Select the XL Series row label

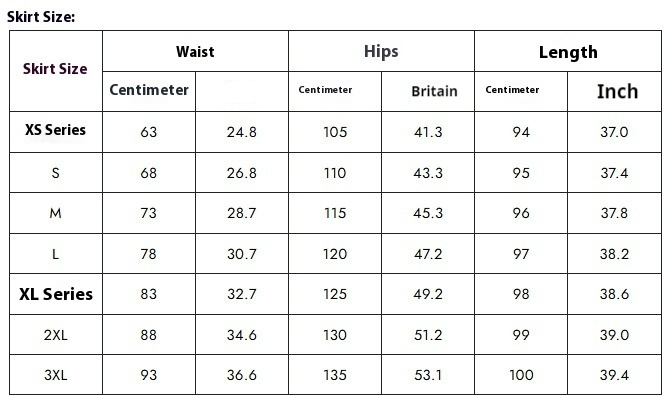[x=55, y=294]
